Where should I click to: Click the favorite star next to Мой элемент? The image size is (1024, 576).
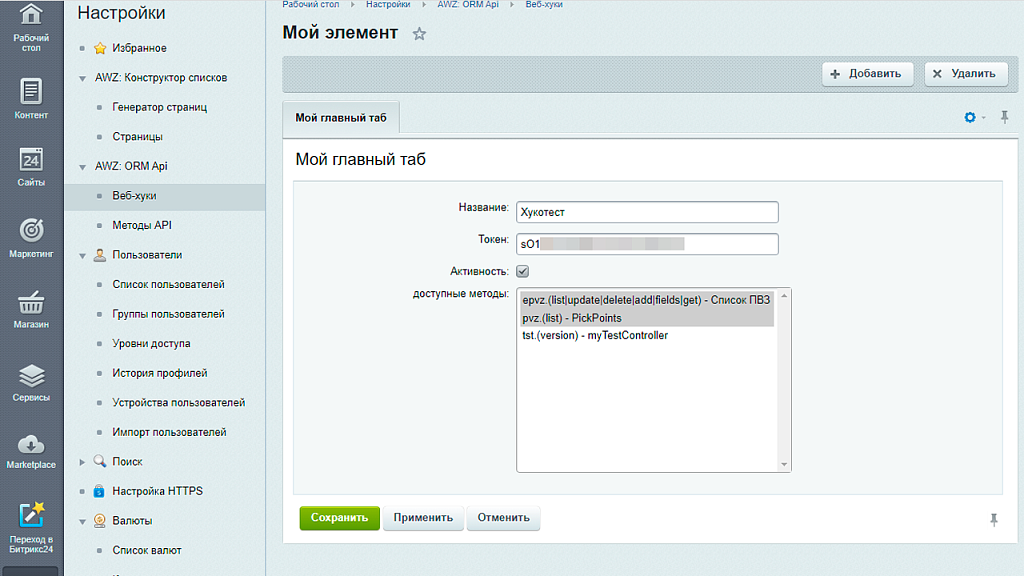[419, 33]
